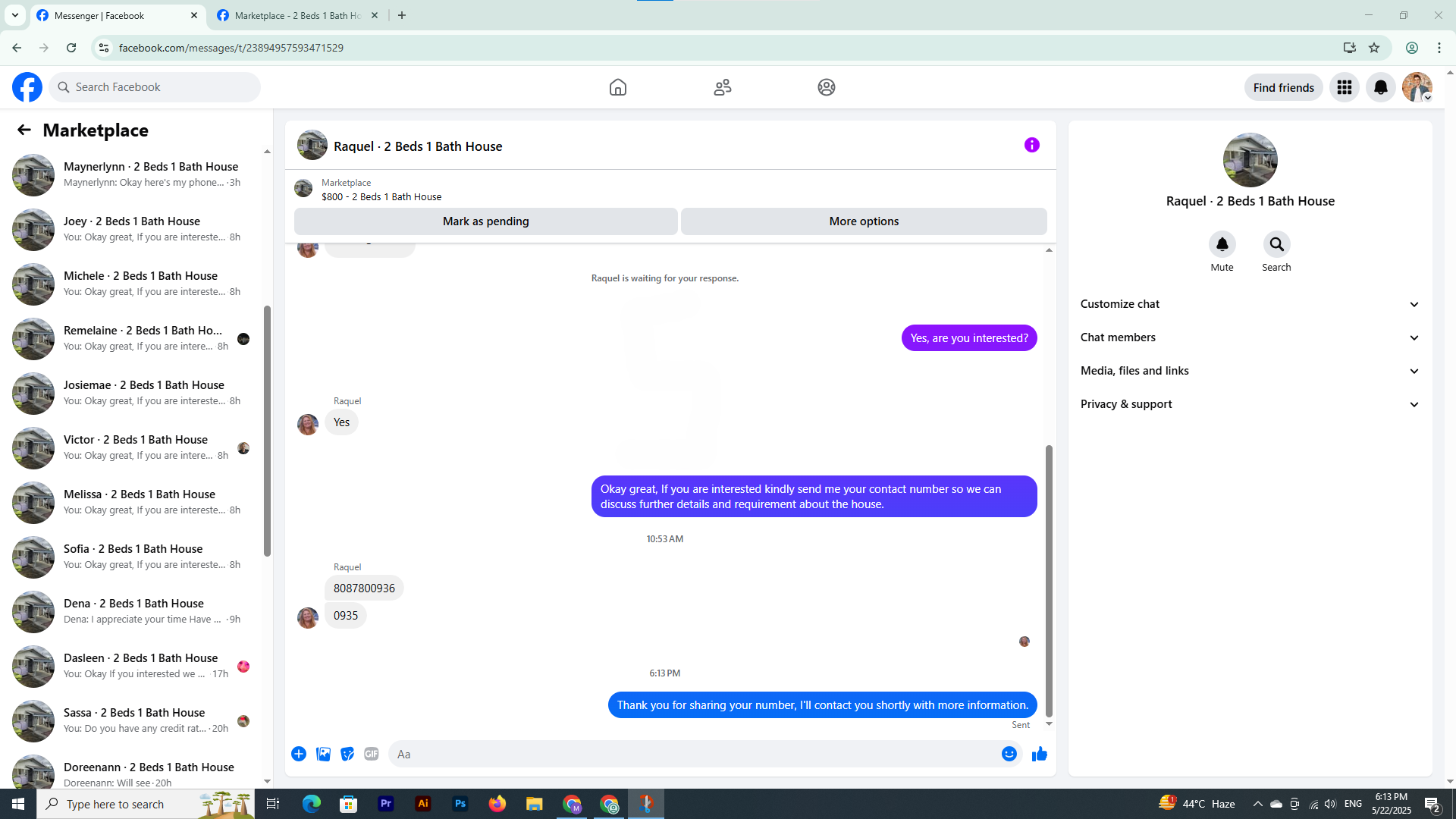1456x819 pixels.
Task: Open Dasleen's conversation
Action: click(x=135, y=666)
